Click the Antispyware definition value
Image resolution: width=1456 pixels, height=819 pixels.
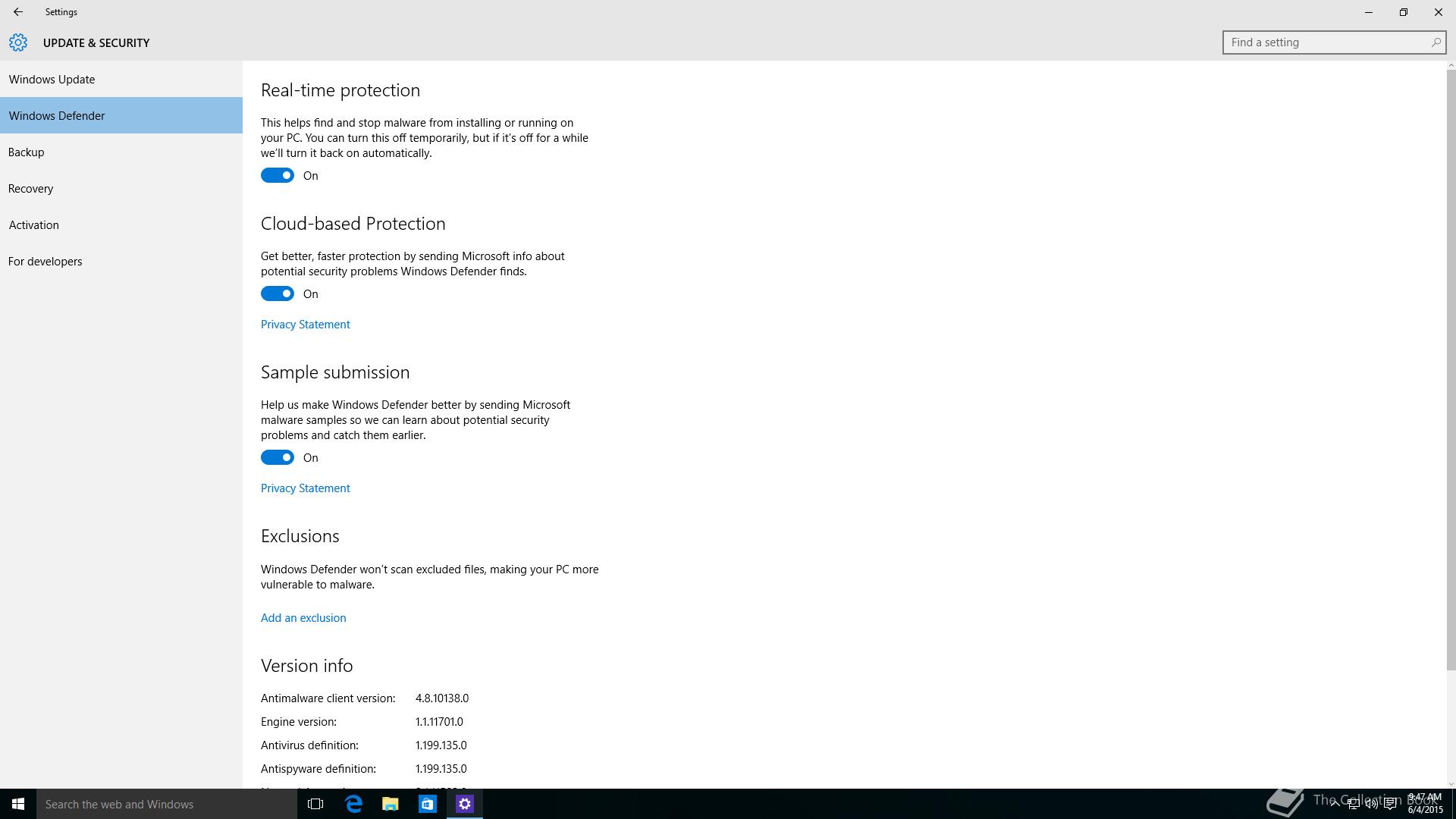tap(441, 769)
